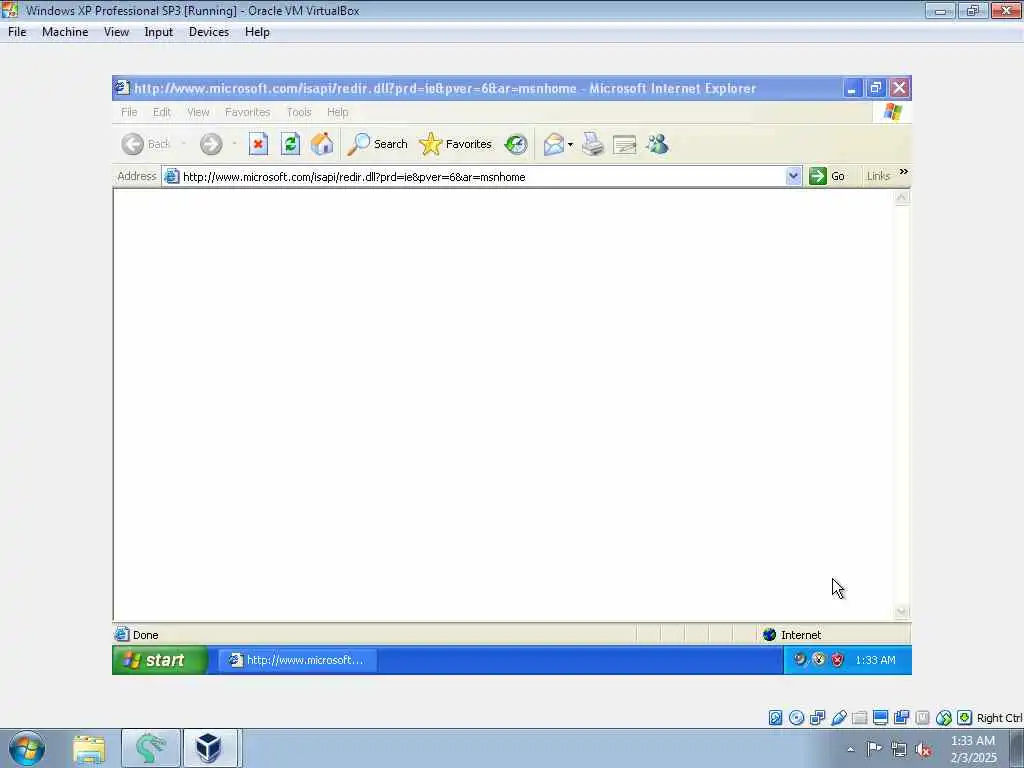Click the dragon app icon in host taskbar
This screenshot has height=768, width=1024.
click(x=150, y=748)
